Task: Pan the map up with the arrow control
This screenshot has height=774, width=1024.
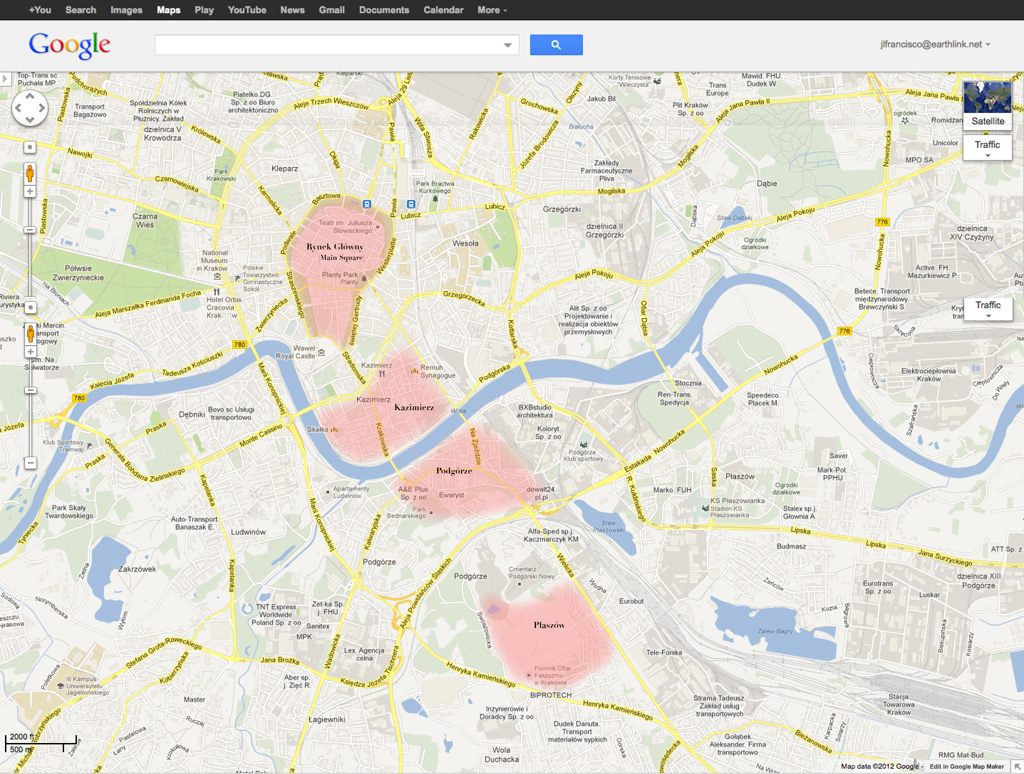Action: 29,97
